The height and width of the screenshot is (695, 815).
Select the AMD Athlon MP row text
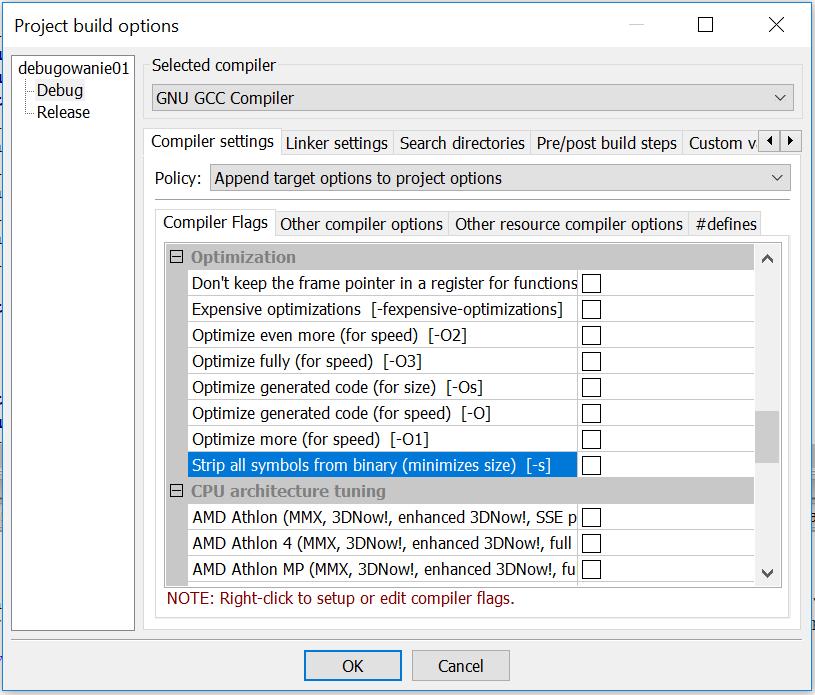pos(383,569)
